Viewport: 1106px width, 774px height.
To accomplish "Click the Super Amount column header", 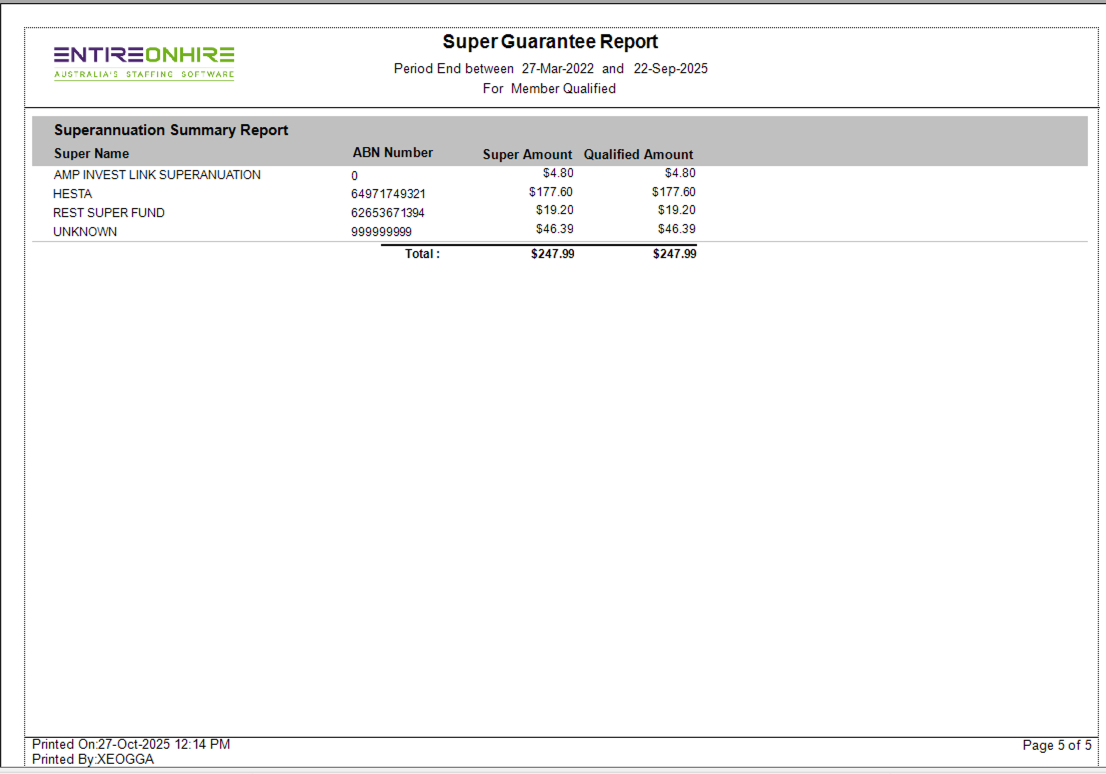I will point(527,155).
